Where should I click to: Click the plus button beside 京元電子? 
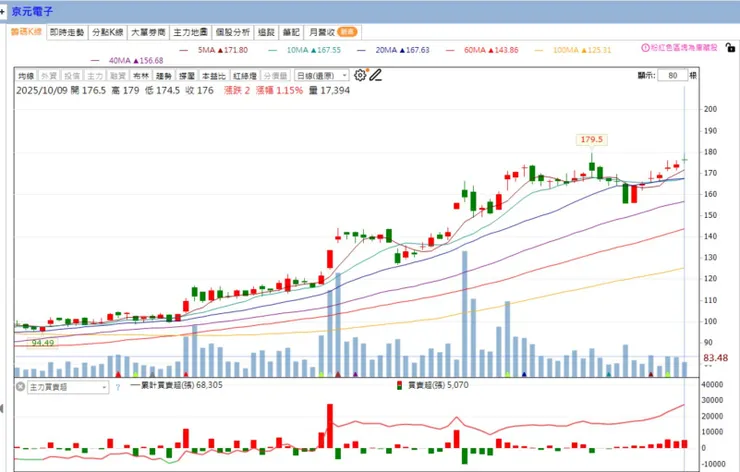coord(2,11)
